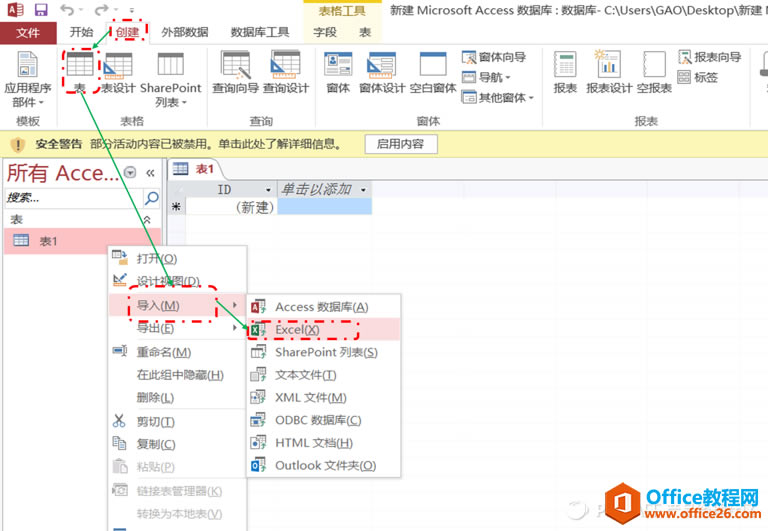
Task: Switch to the 外部数据 external data tab
Action: tap(185, 32)
